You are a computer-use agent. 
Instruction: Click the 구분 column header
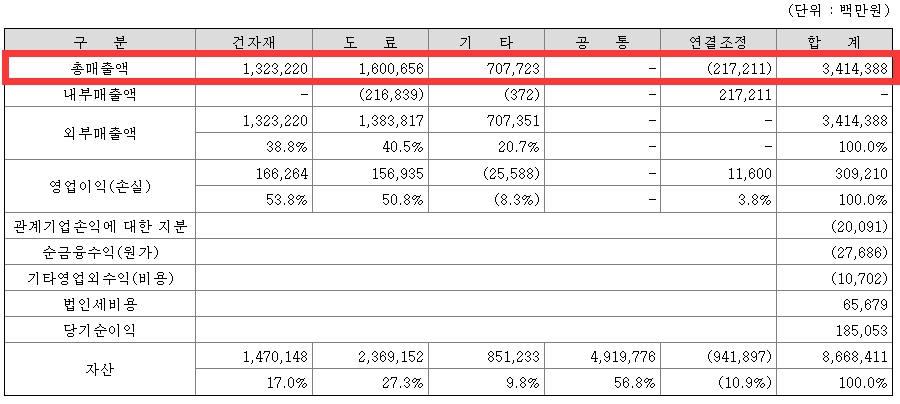point(101,43)
